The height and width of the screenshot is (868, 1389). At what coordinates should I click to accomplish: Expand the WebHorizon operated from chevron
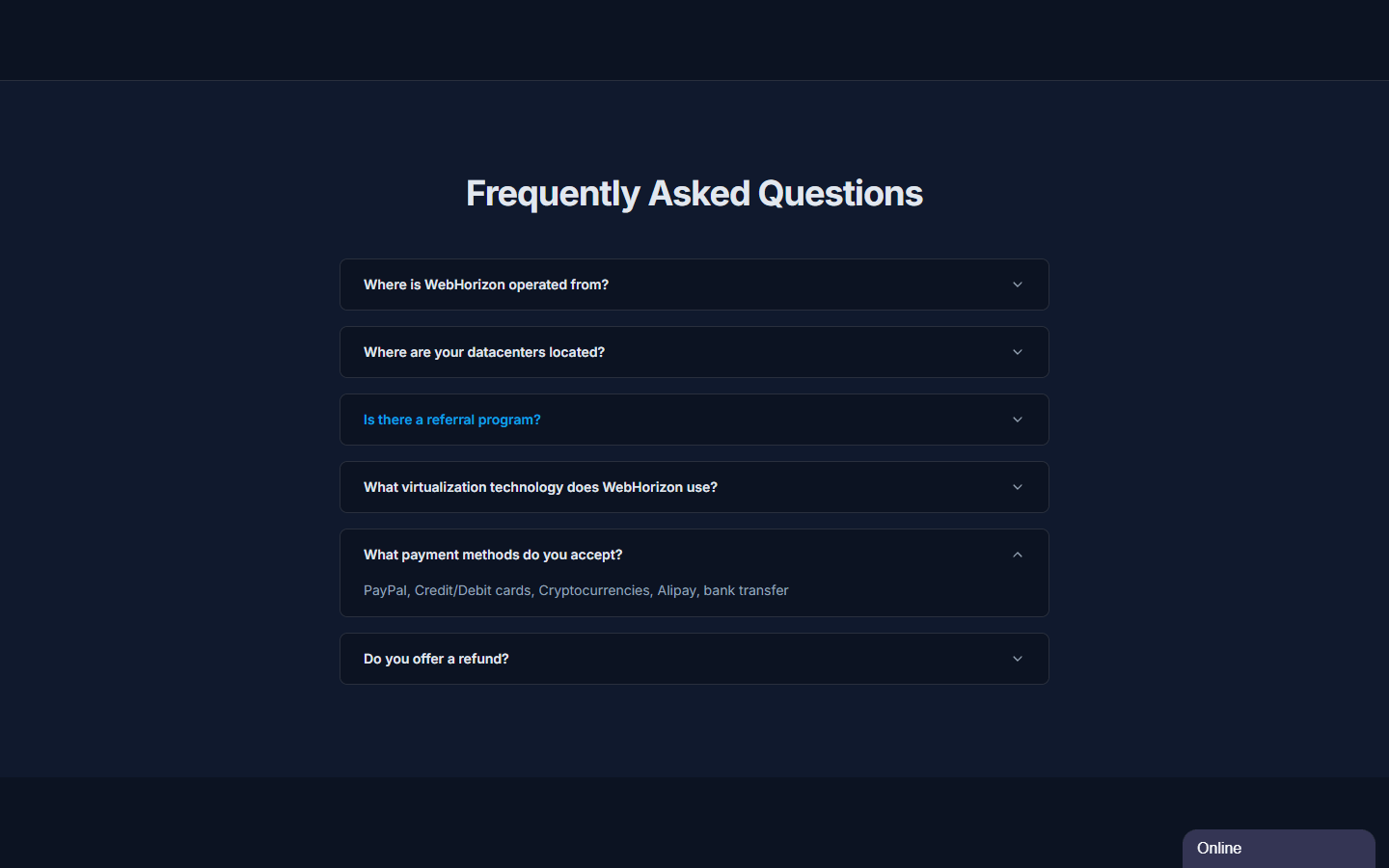1018,285
